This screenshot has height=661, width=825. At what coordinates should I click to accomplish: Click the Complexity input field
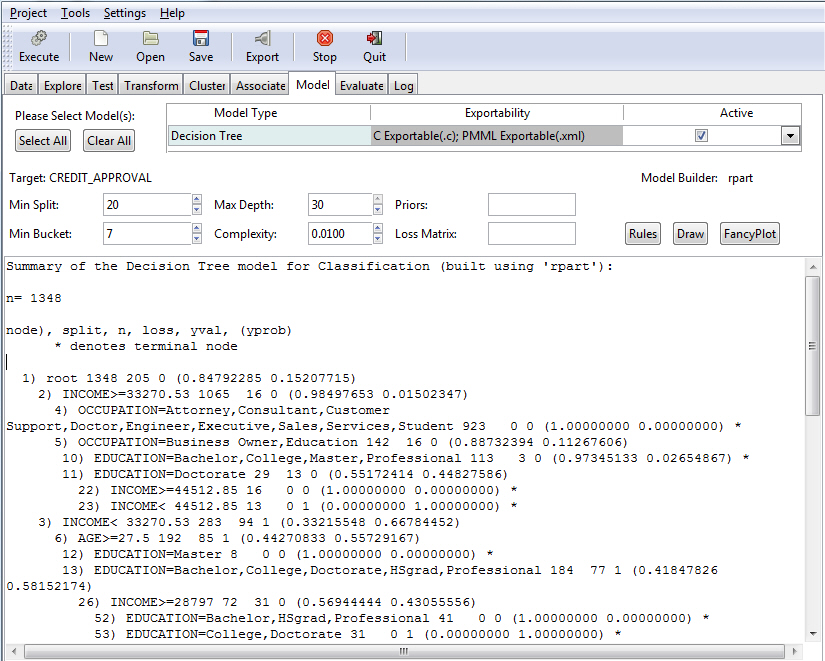pos(340,234)
